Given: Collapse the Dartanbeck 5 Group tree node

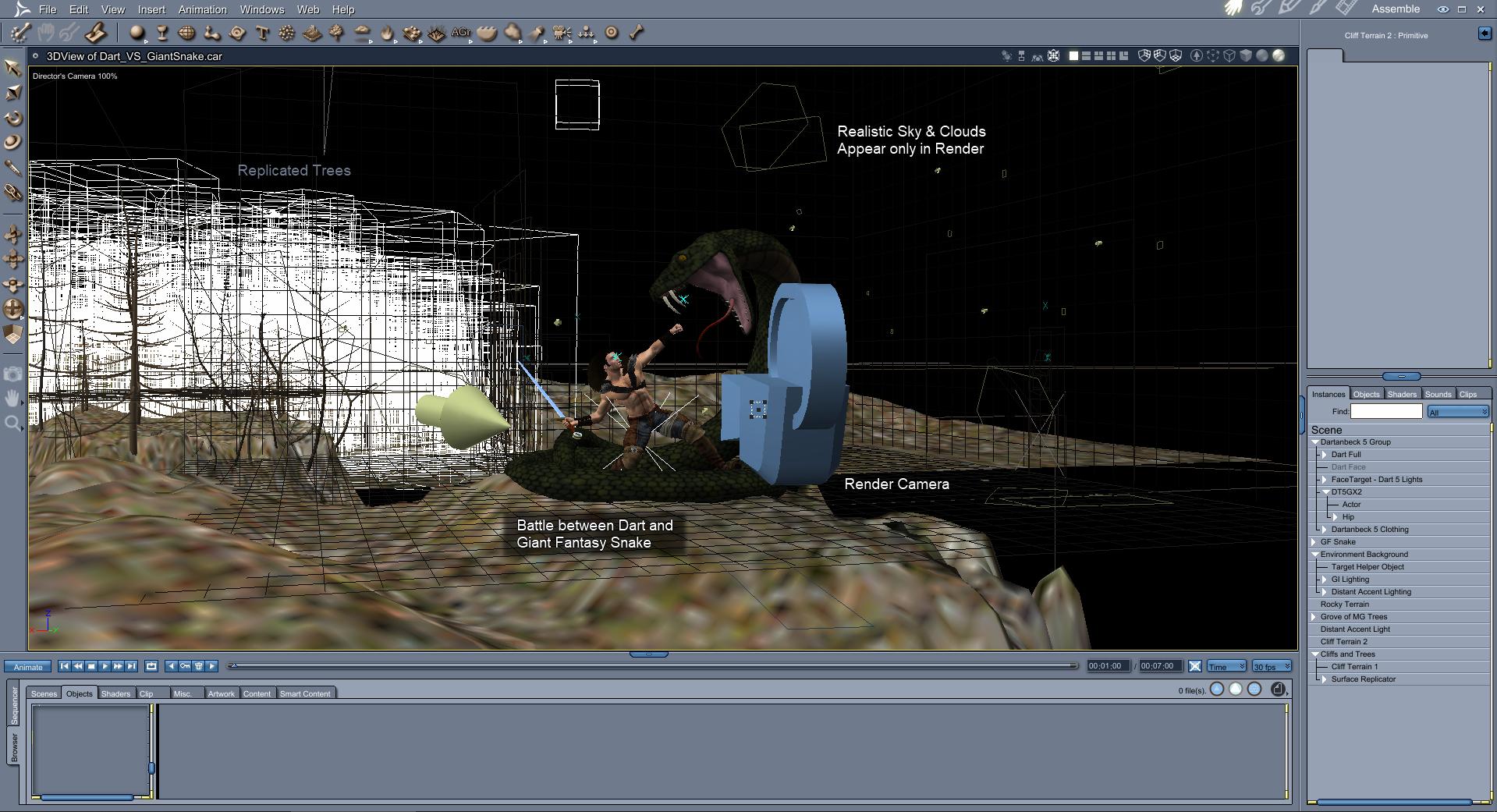Looking at the screenshot, I should 1315,442.
